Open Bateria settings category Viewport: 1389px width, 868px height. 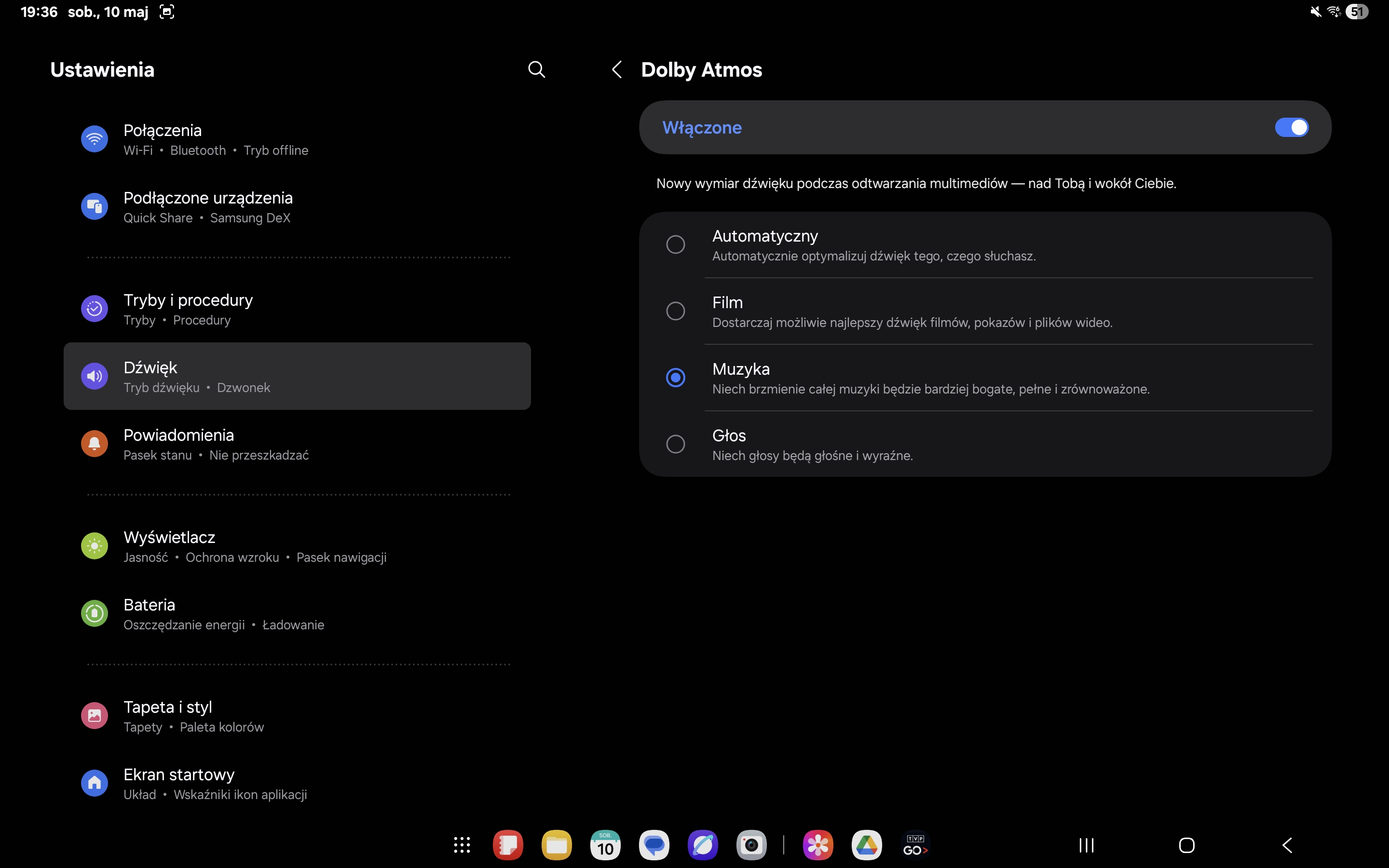297,614
